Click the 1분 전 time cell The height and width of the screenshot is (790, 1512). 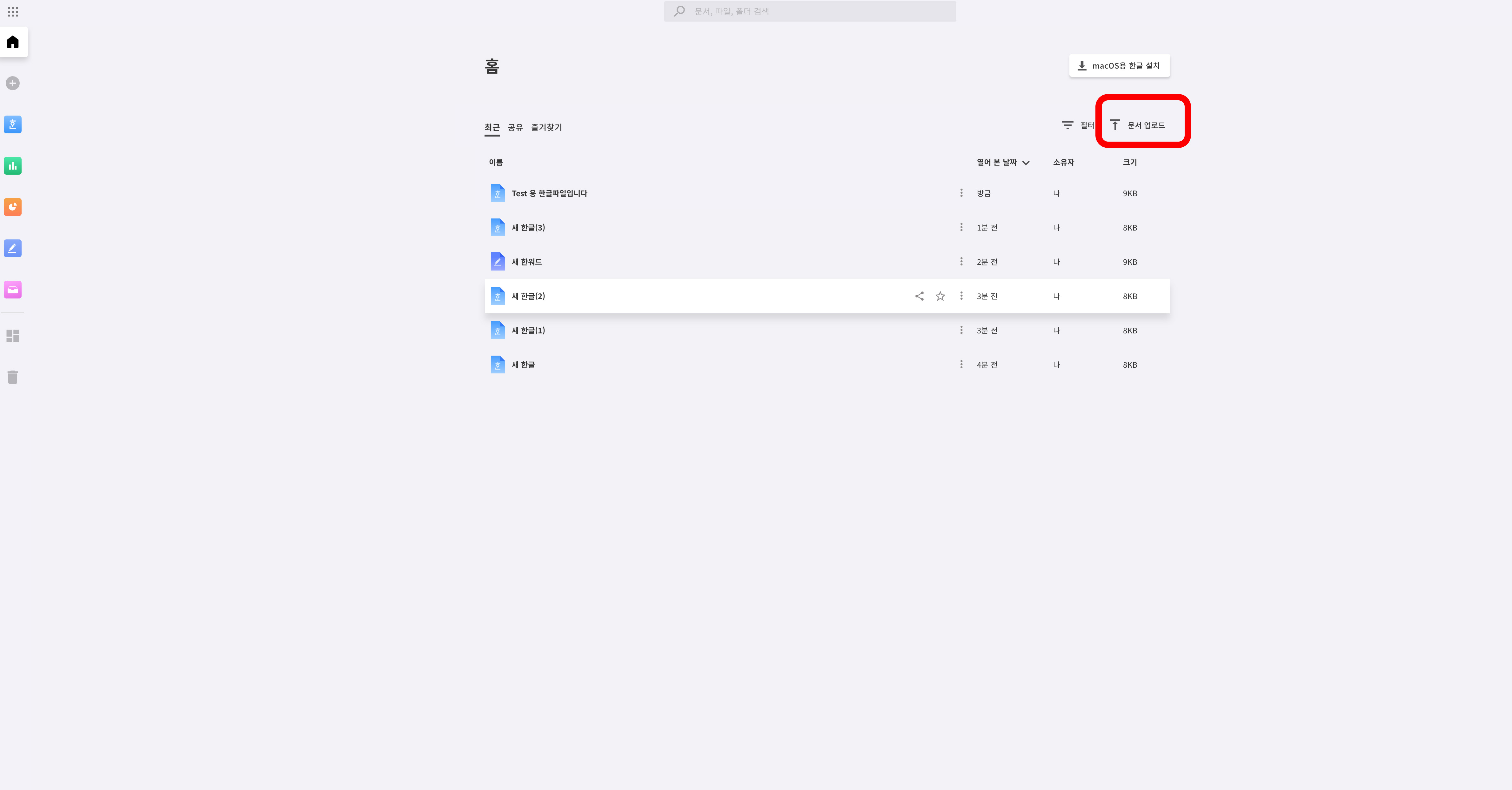pos(987,228)
